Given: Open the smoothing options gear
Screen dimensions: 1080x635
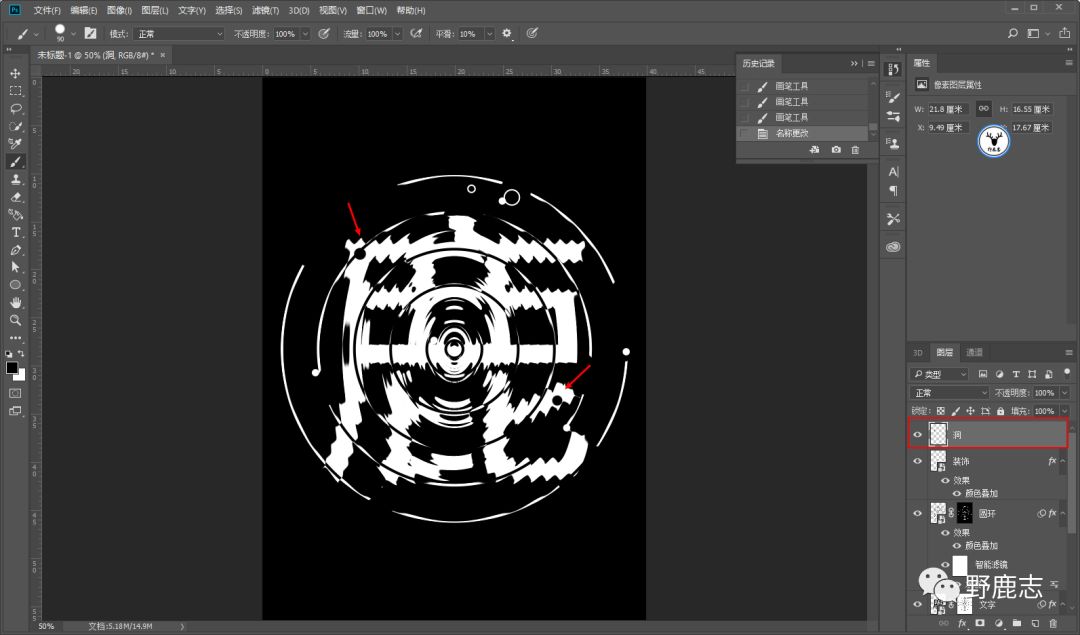Looking at the screenshot, I should pyautogui.click(x=507, y=33).
